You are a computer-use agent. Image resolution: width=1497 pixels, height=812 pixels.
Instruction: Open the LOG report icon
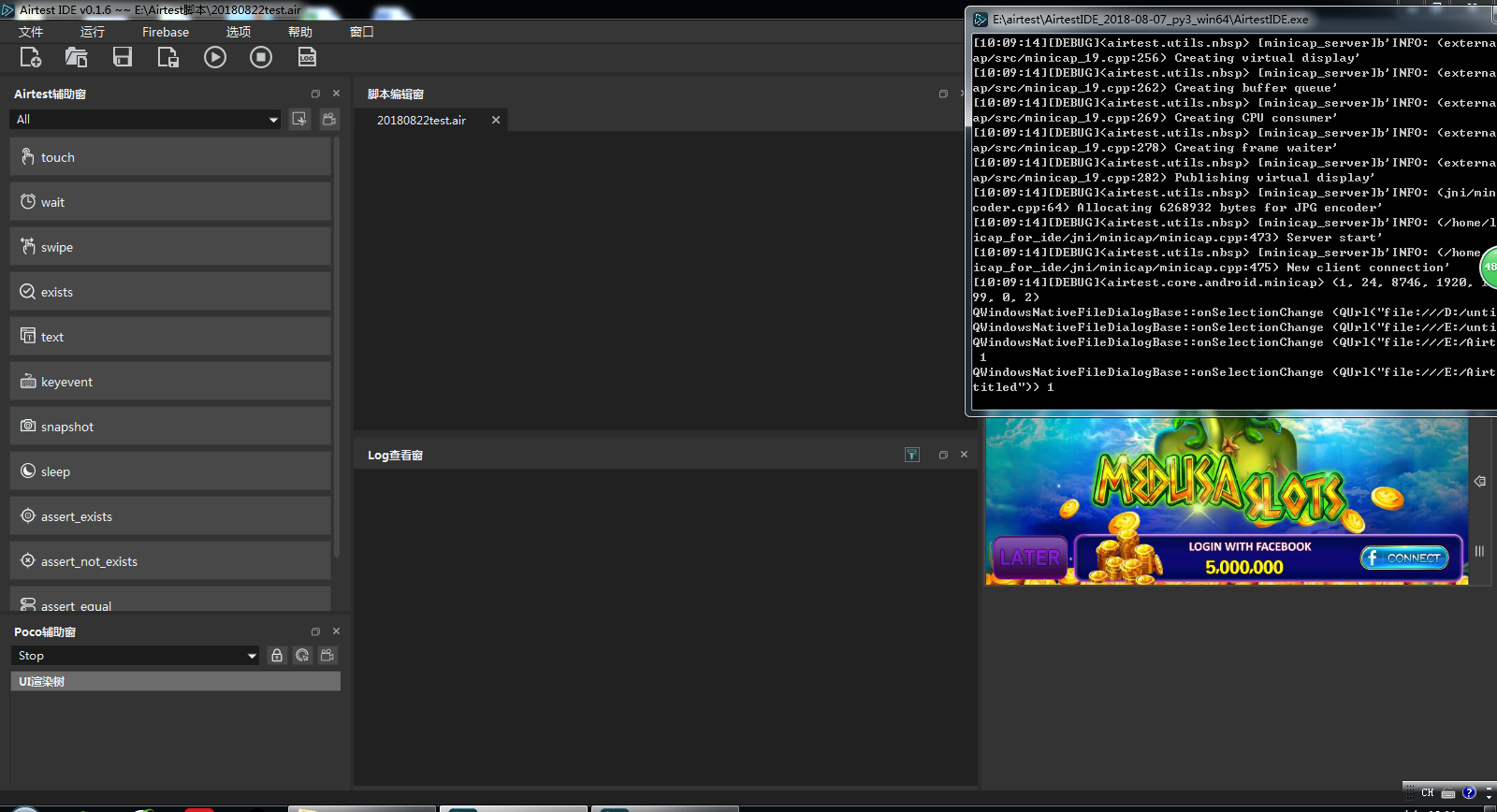(307, 57)
